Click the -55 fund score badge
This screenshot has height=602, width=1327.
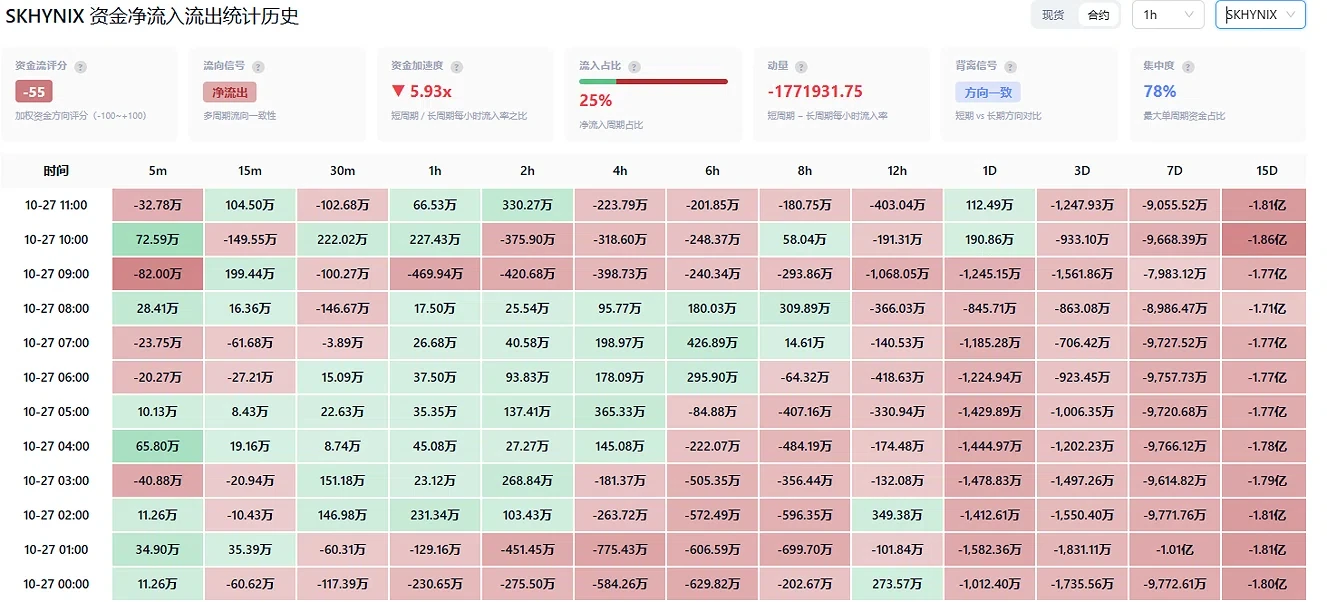[34, 92]
